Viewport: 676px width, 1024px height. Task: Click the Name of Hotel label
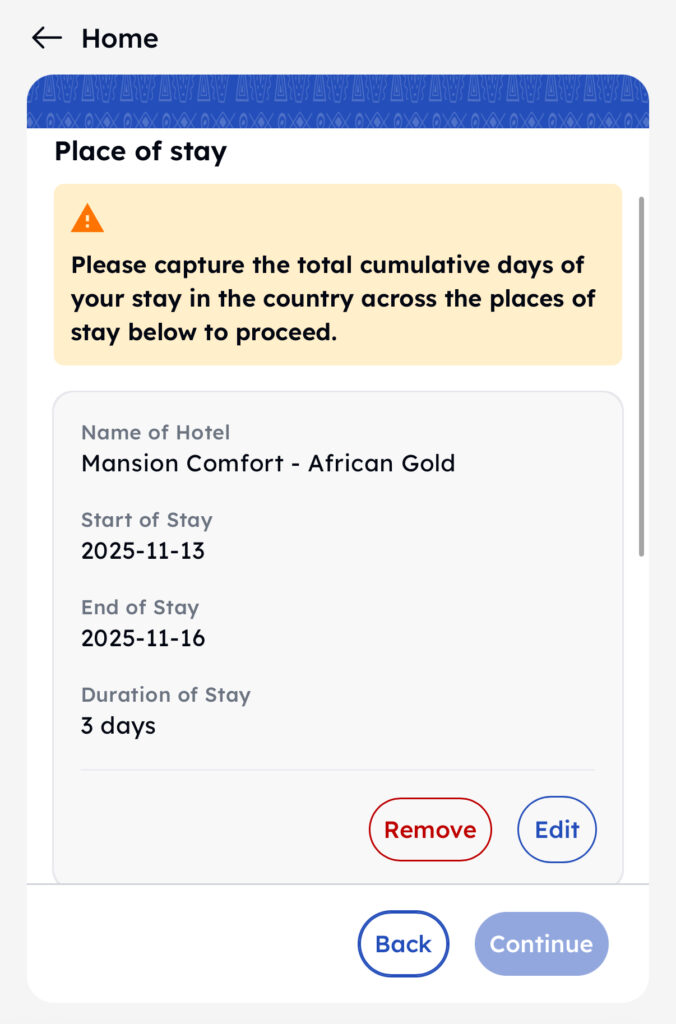[x=155, y=432]
